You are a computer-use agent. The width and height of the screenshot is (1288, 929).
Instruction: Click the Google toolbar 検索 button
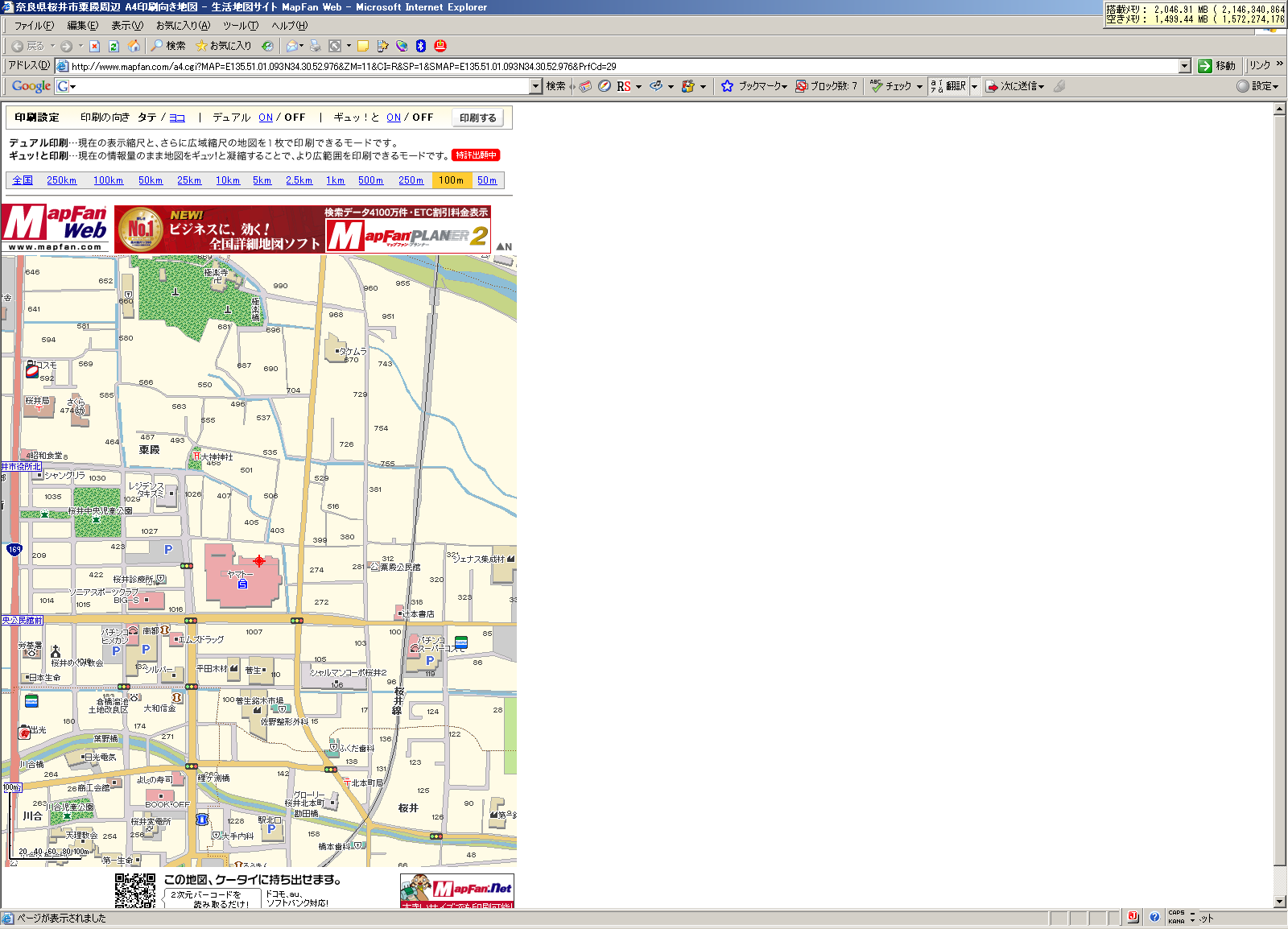555,86
